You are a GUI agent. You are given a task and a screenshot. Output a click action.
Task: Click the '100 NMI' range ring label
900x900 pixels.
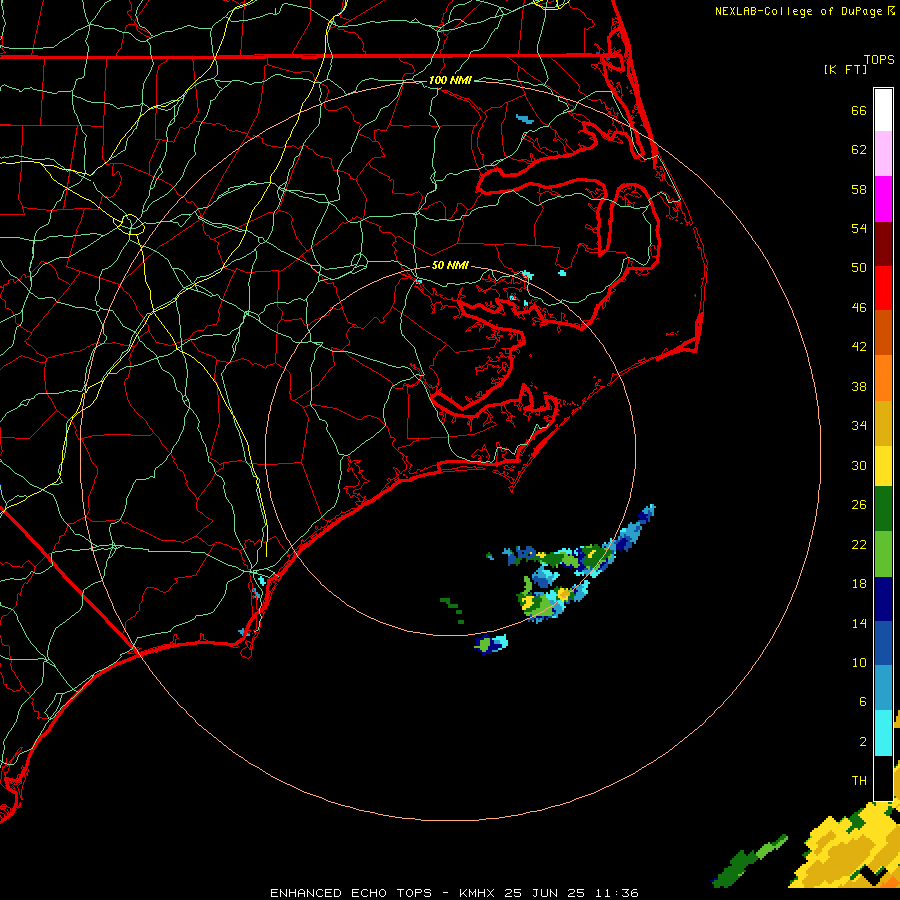tap(450, 80)
